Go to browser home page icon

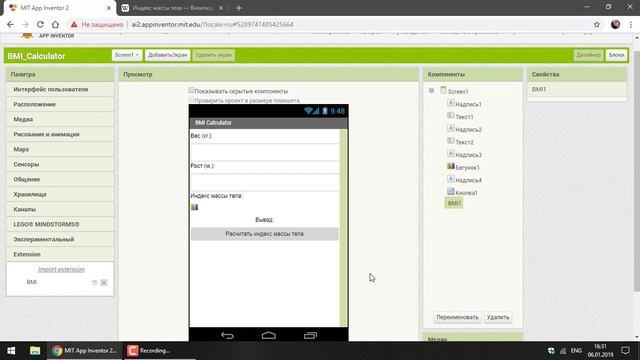point(56,24)
